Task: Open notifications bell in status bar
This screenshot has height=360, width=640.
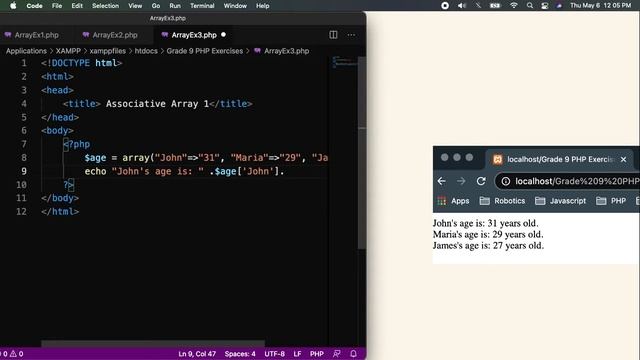Action: pyautogui.click(x=353, y=354)
